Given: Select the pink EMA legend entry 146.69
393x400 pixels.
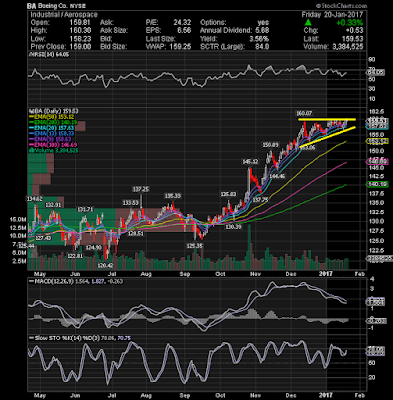Looking at the screenshot, I should [x=54, y=145].
